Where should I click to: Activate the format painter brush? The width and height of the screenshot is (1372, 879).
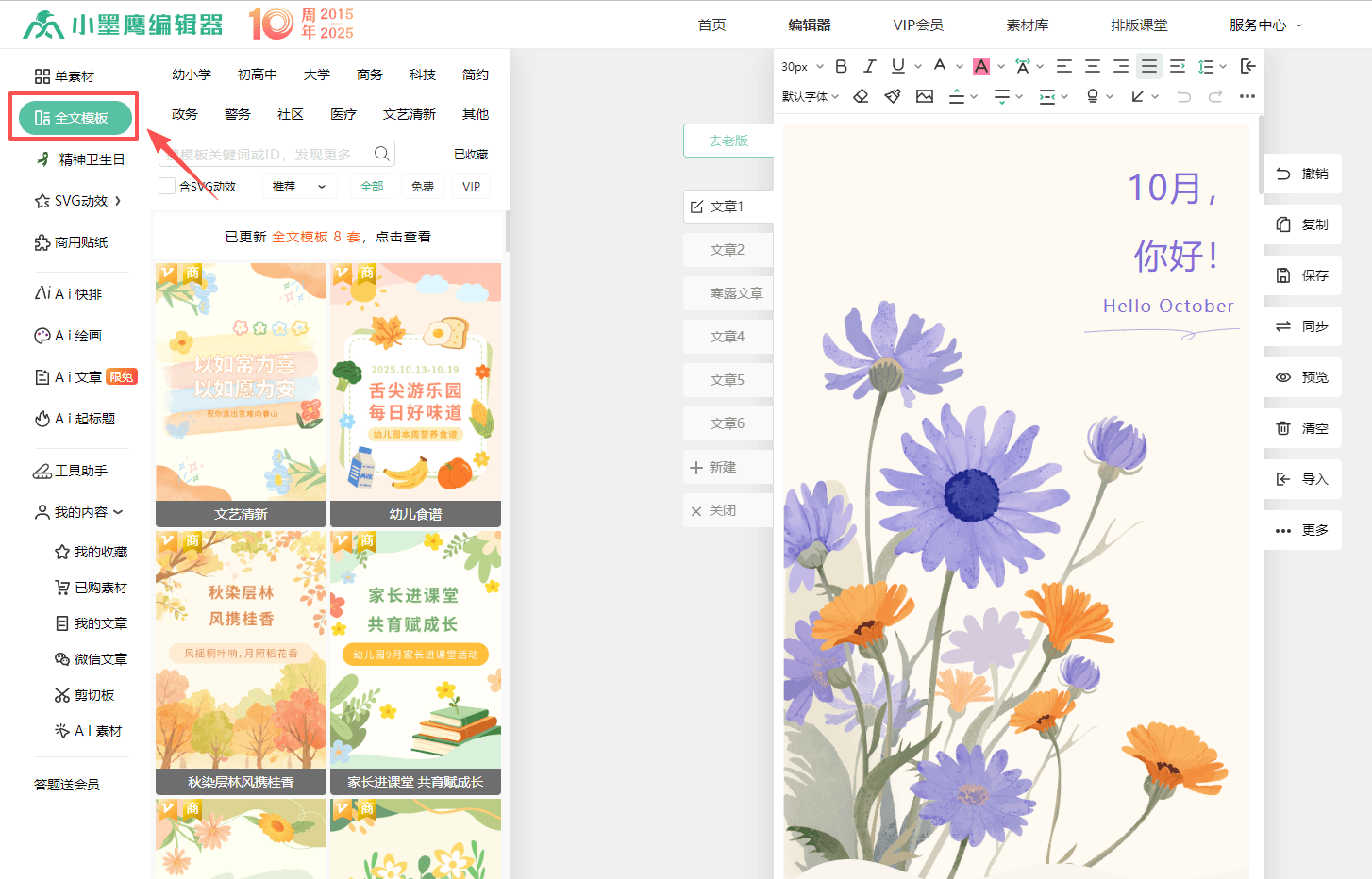(893, 96)
